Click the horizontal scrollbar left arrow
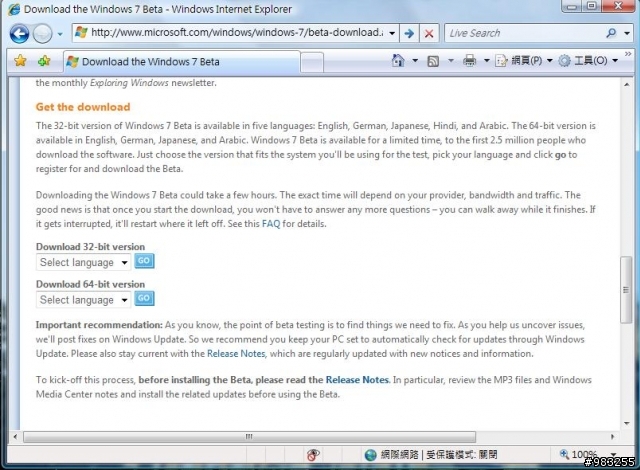 [15, 437]
